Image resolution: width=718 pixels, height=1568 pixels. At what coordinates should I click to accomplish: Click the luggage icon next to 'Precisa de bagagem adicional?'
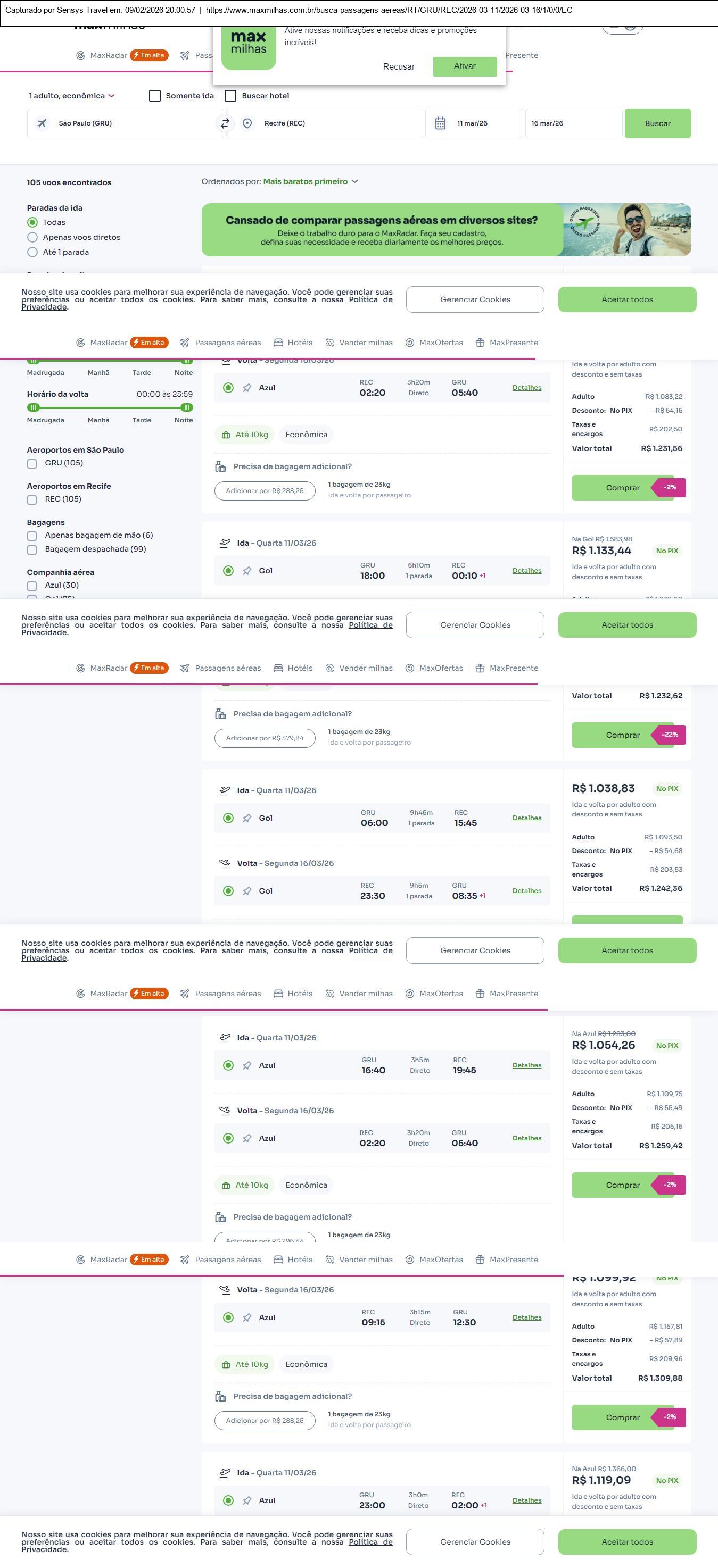pyautogui.click(x=220, y=467)
